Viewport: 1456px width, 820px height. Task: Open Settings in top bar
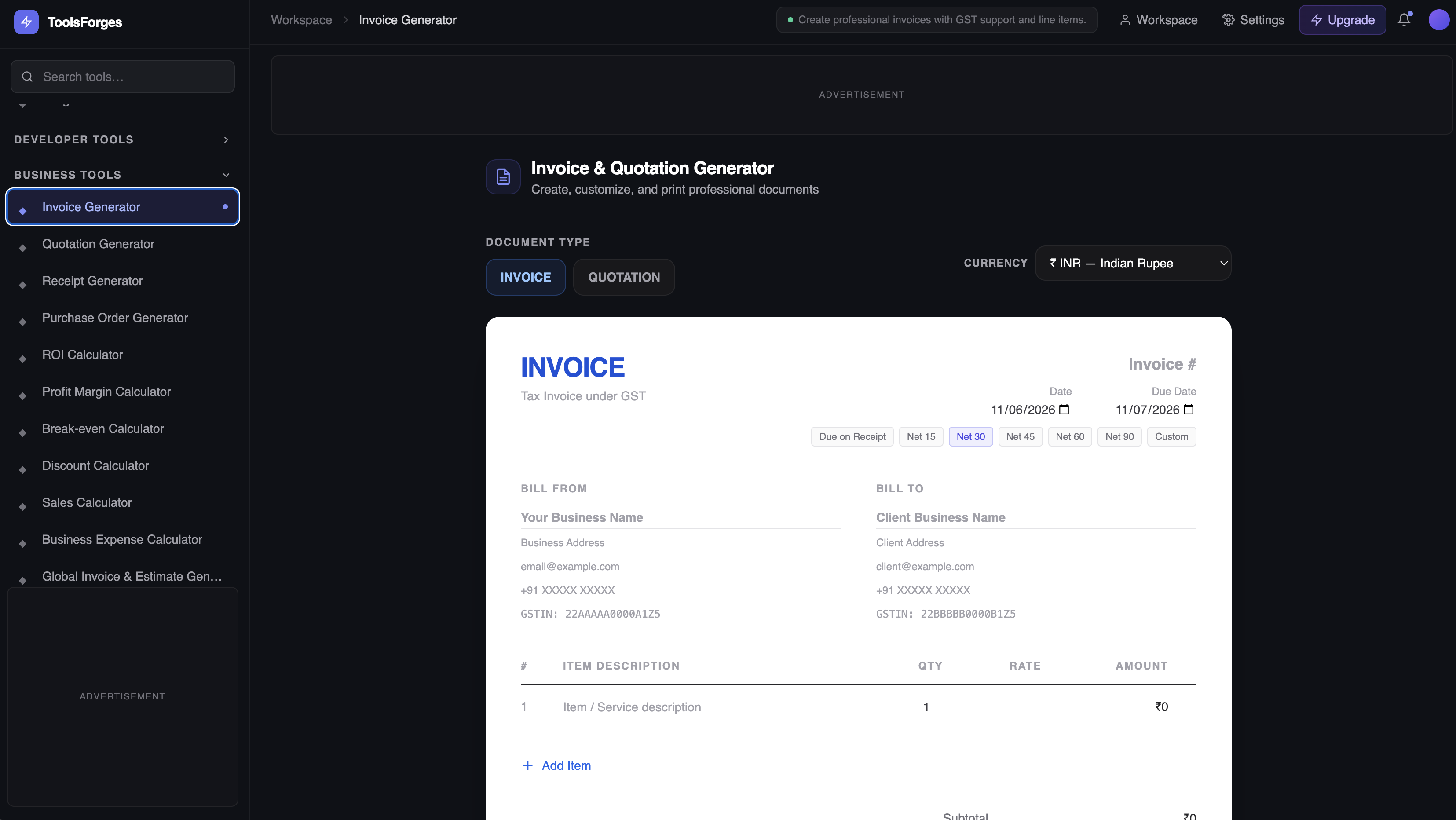pos(1252,20)
